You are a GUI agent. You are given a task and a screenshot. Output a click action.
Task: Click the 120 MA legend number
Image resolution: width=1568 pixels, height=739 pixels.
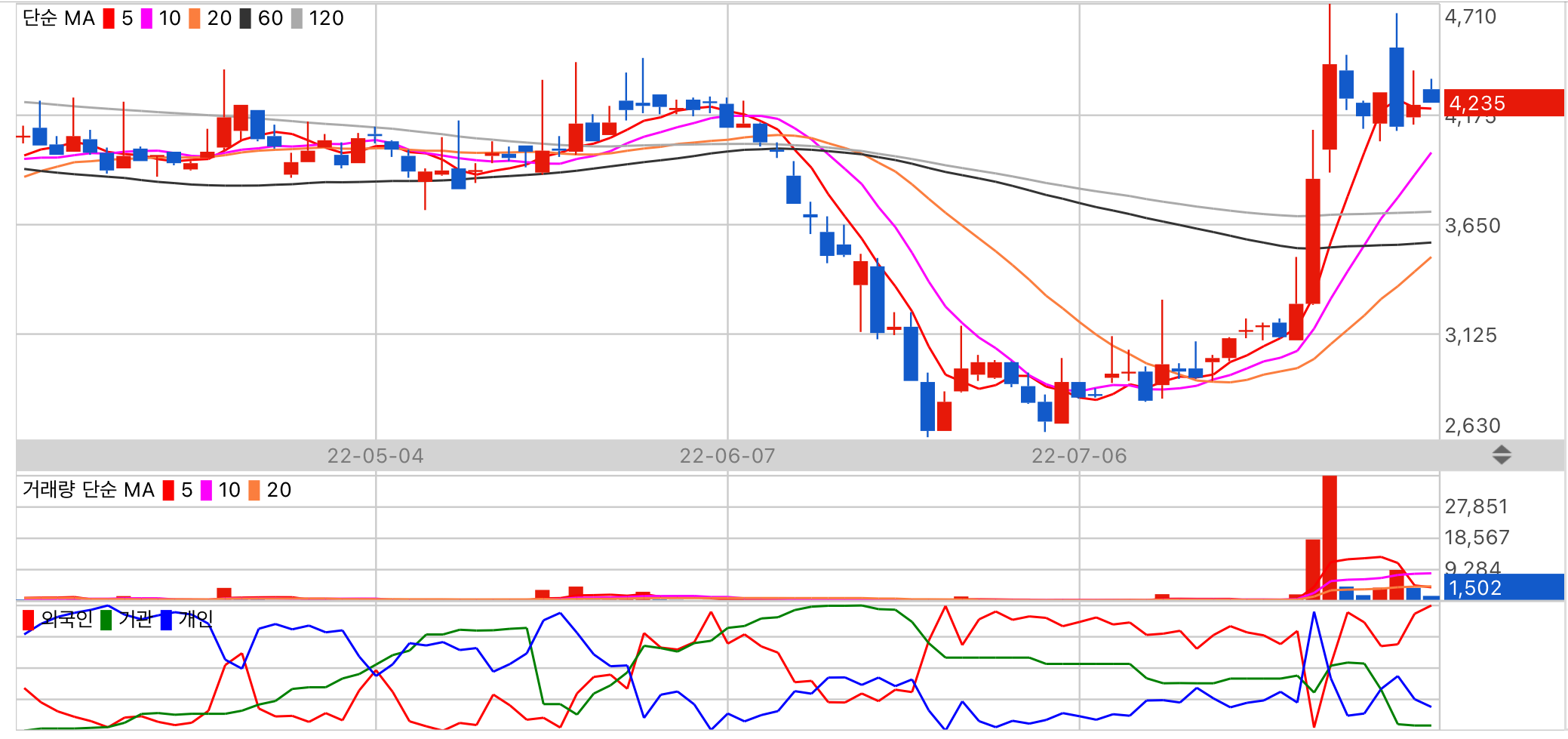click(x=326, y=18)
